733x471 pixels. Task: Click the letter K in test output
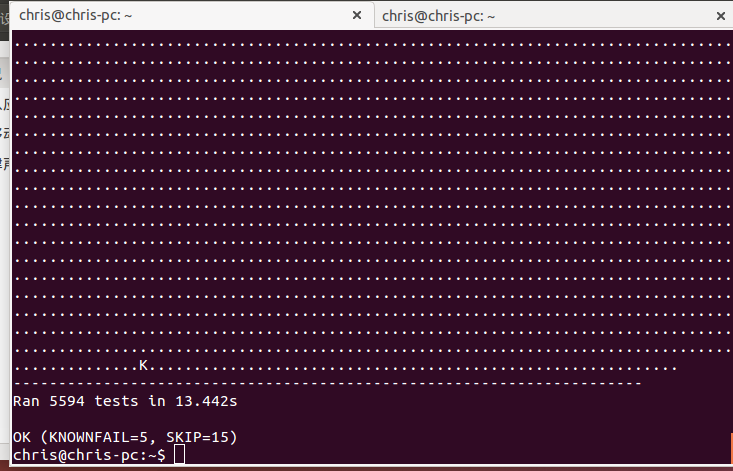point(144,365)
